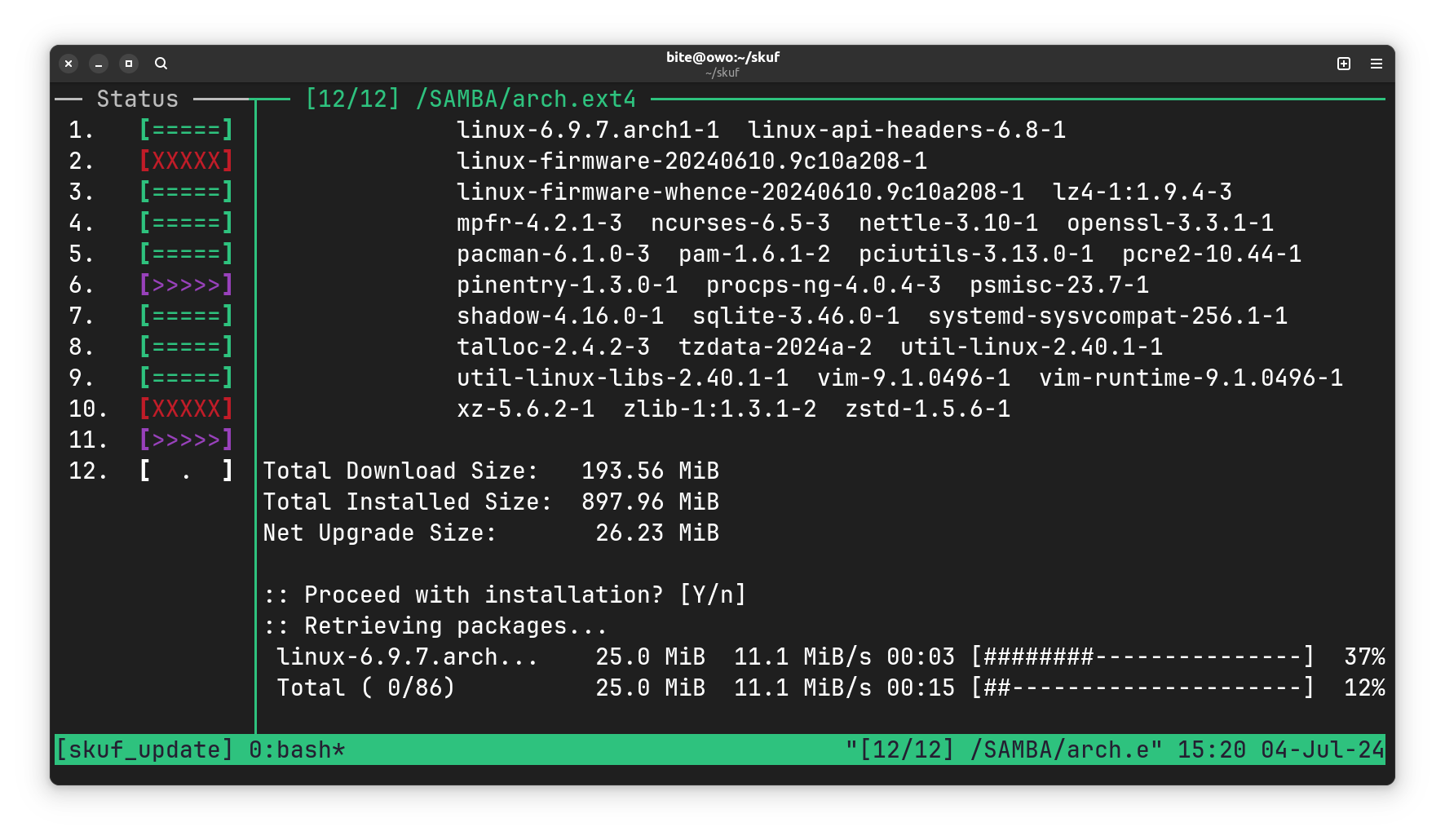
Task: Click package util-linux-libs-2.40.1-1
Action: [622, 378]
